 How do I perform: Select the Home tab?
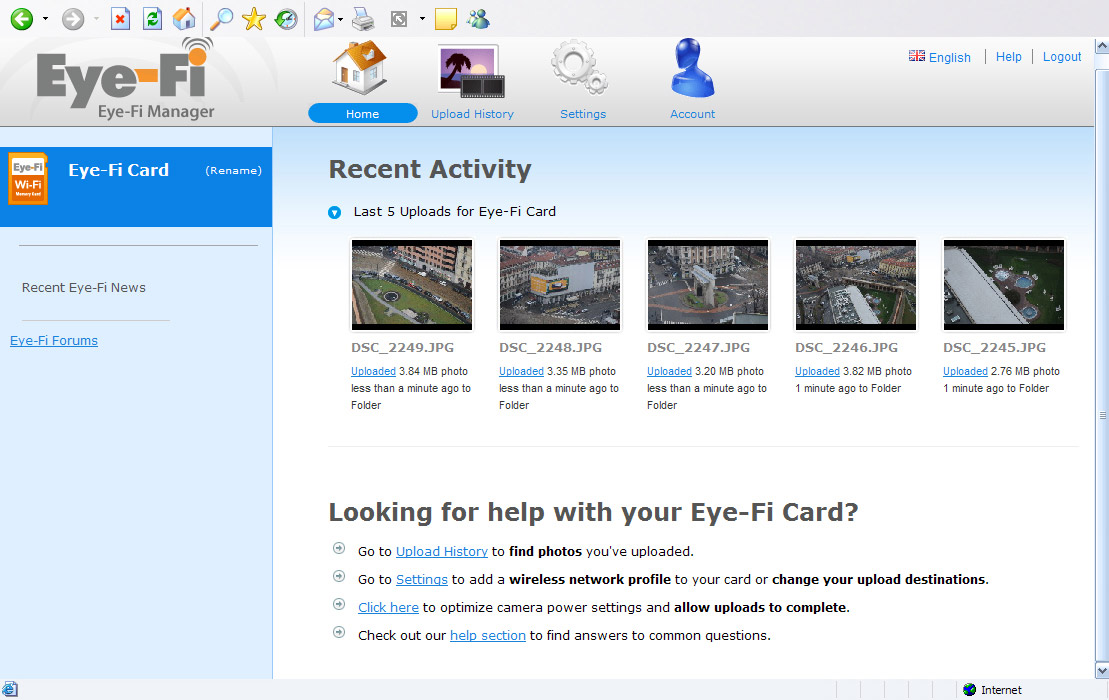tap(362, 114)
